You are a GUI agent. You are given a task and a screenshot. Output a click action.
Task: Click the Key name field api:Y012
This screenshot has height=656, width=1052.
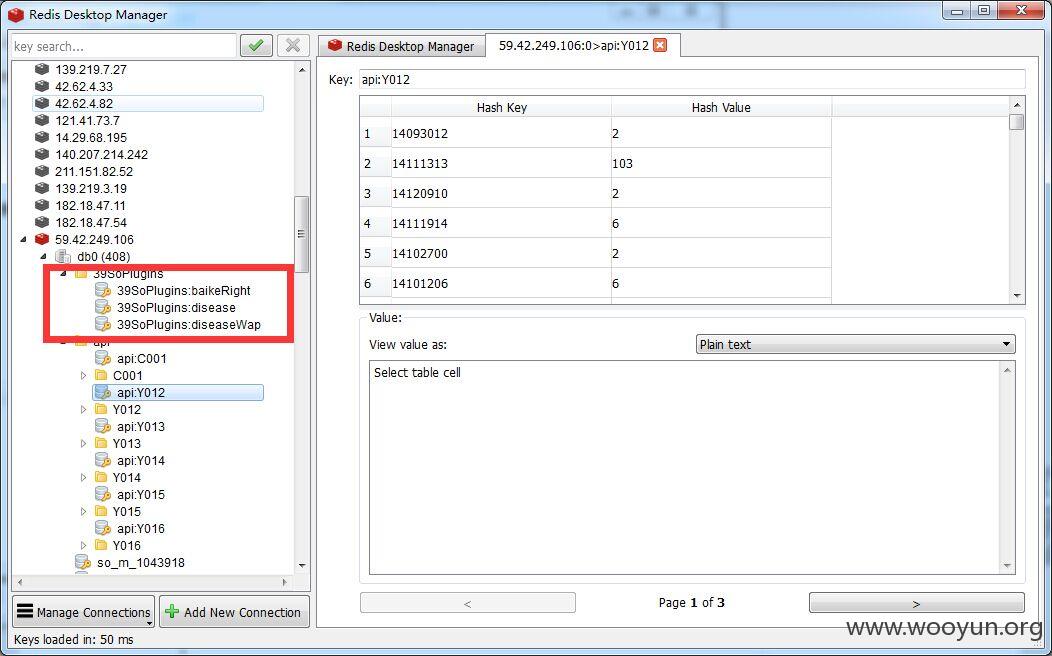pos(692,79)
